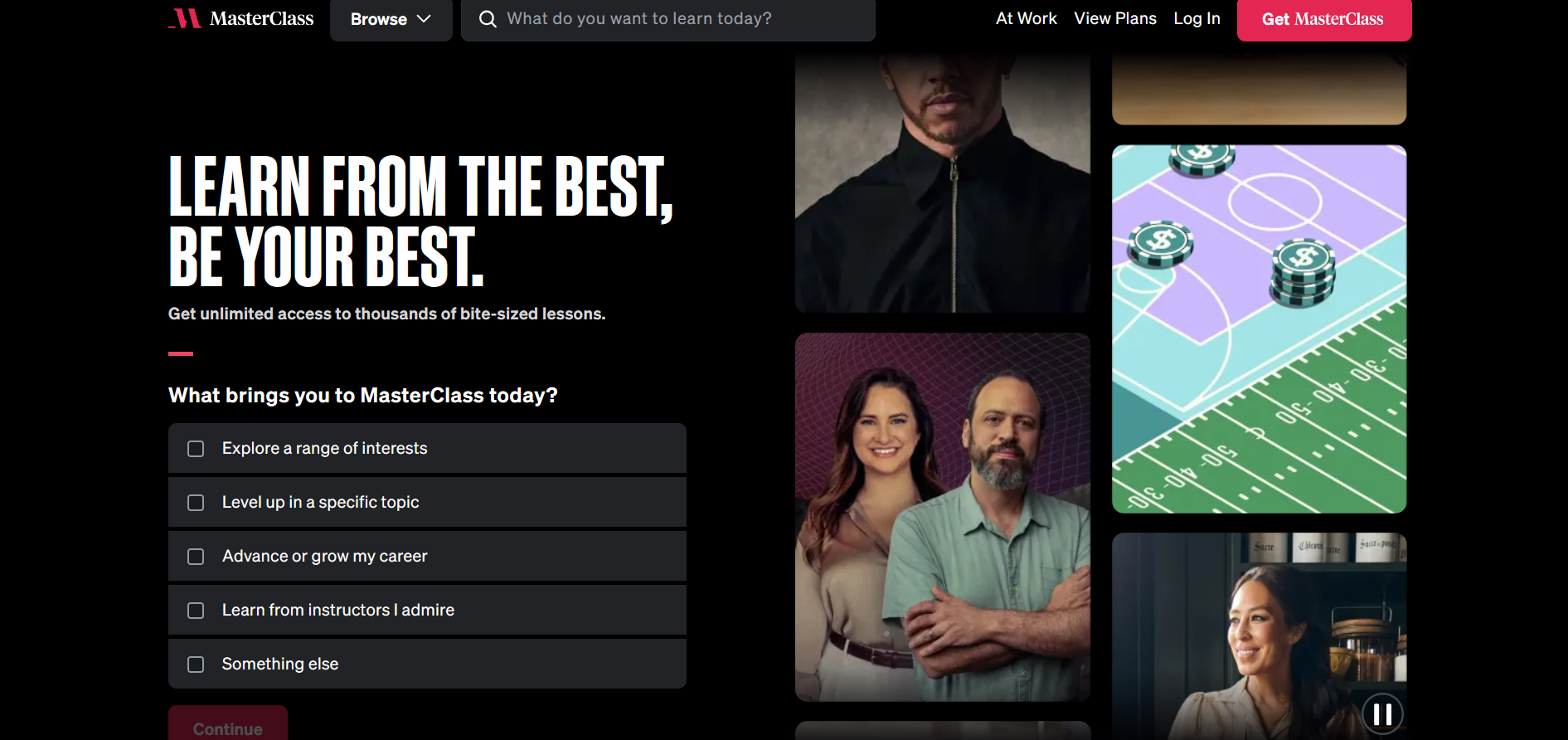This screenshot has height=740, width=1568.
Task: Open the two smiling instructors class thumbnail
Action: 943,518
